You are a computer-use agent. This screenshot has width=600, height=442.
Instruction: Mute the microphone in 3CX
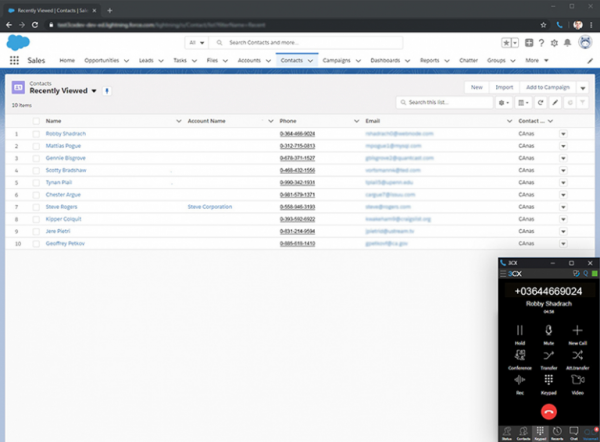click(x=548, y=332)
